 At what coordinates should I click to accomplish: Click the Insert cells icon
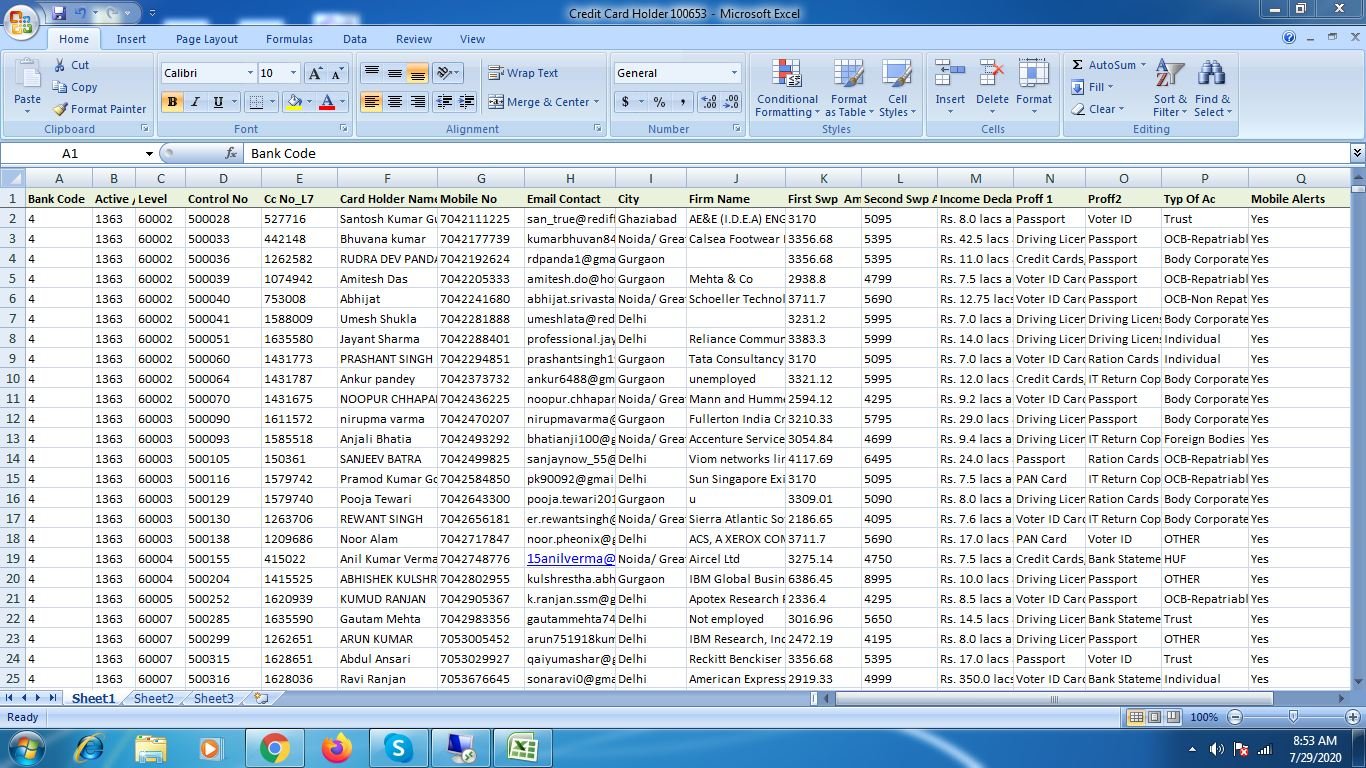[950, 74]
